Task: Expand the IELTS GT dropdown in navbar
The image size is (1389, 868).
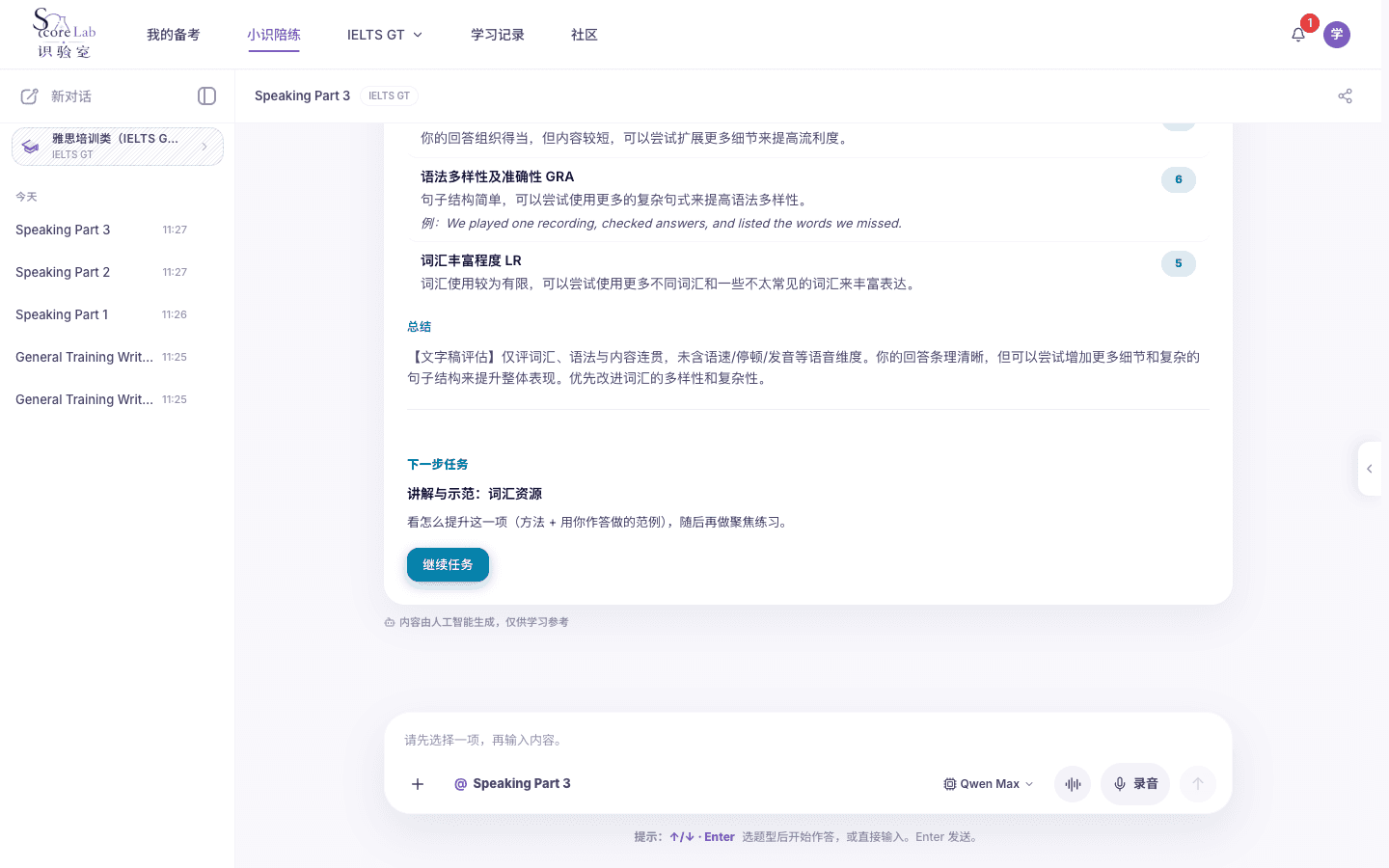Action: click(385, 35)
